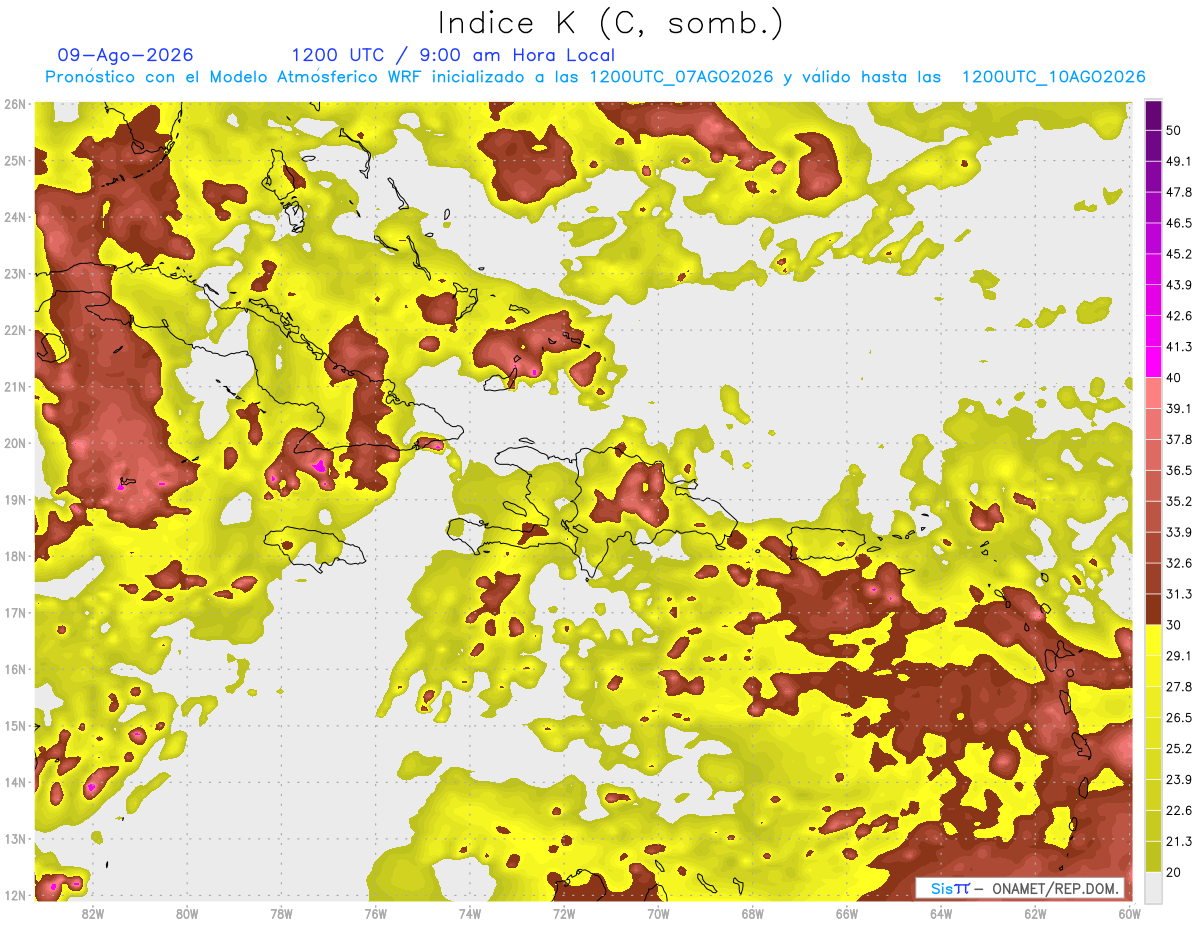
Task: Click the magenta swatch between 40 and 41.3
Action: tap(1153, 361)
